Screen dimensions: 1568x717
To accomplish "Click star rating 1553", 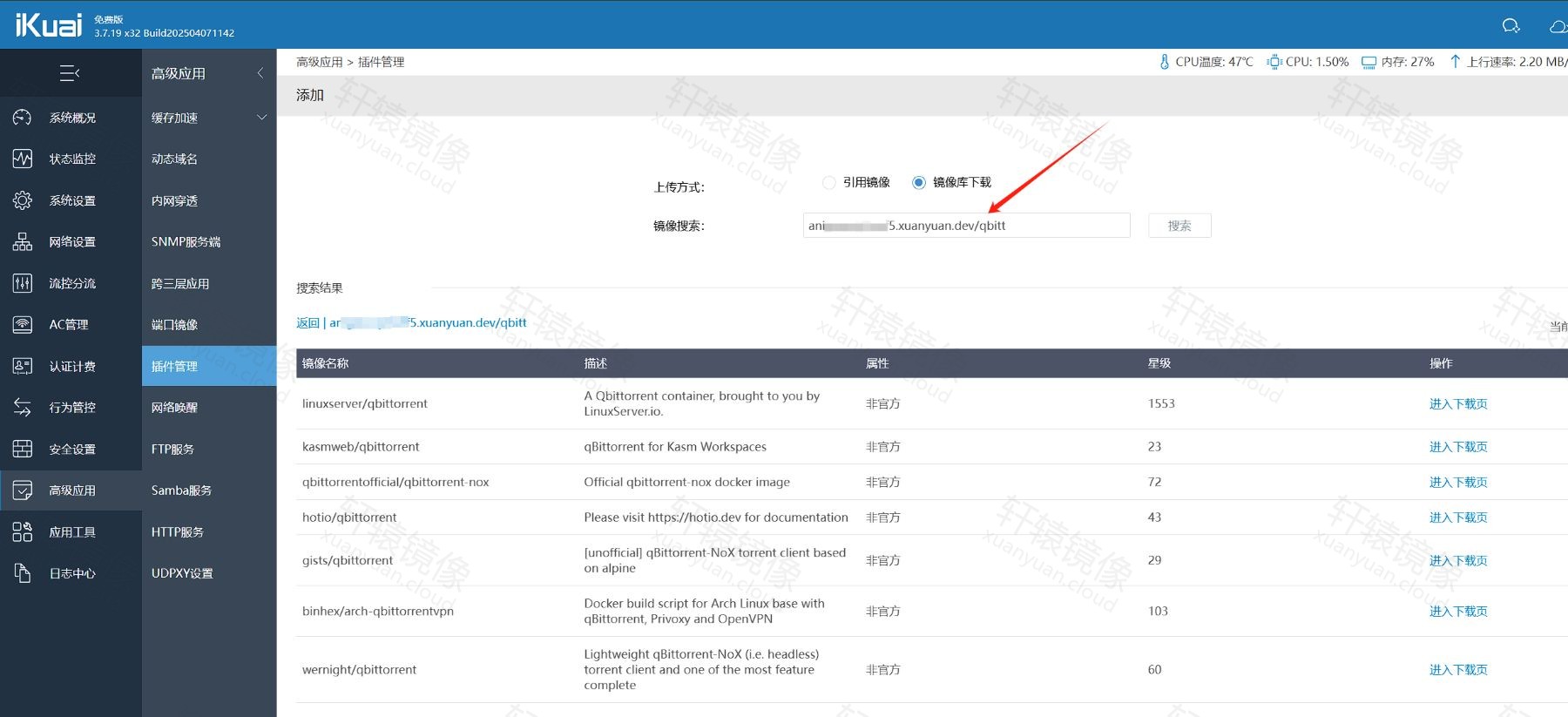I will pyautogui.click(x=1161, y=403).
